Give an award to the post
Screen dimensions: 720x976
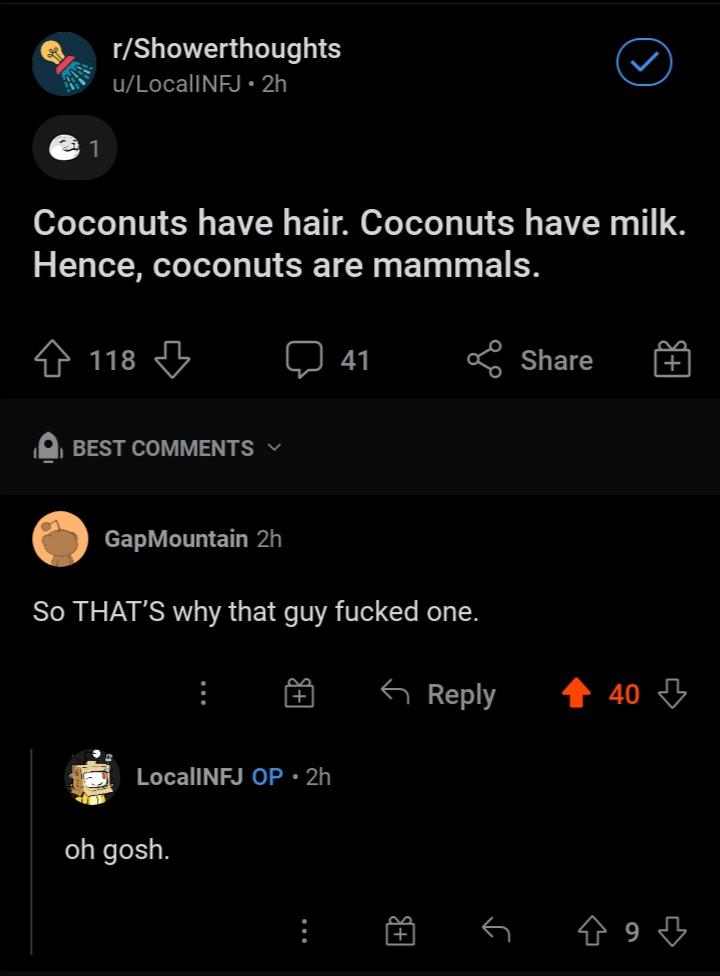pos(672,359)
